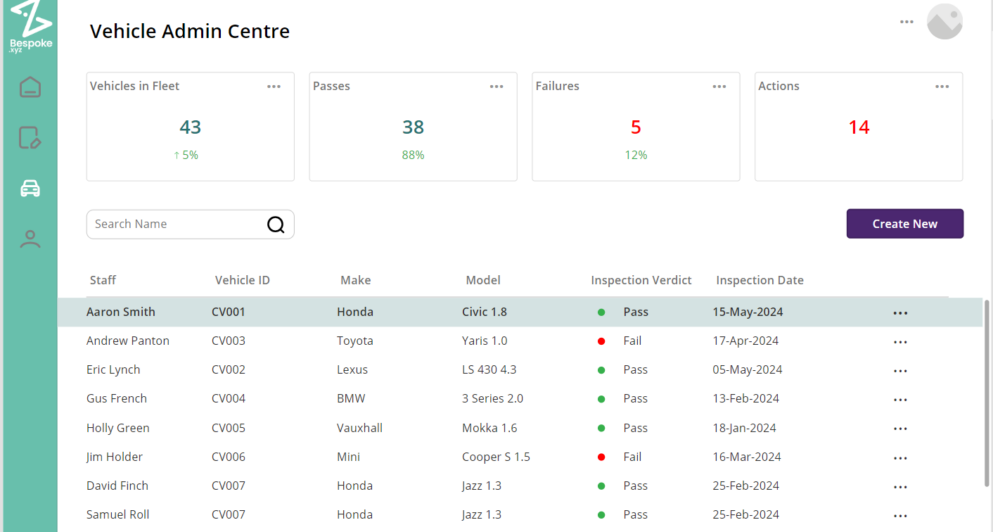The image size is (993, 532).
Task: Select the car vehicles sidebar icon
Action: point(30,188)
